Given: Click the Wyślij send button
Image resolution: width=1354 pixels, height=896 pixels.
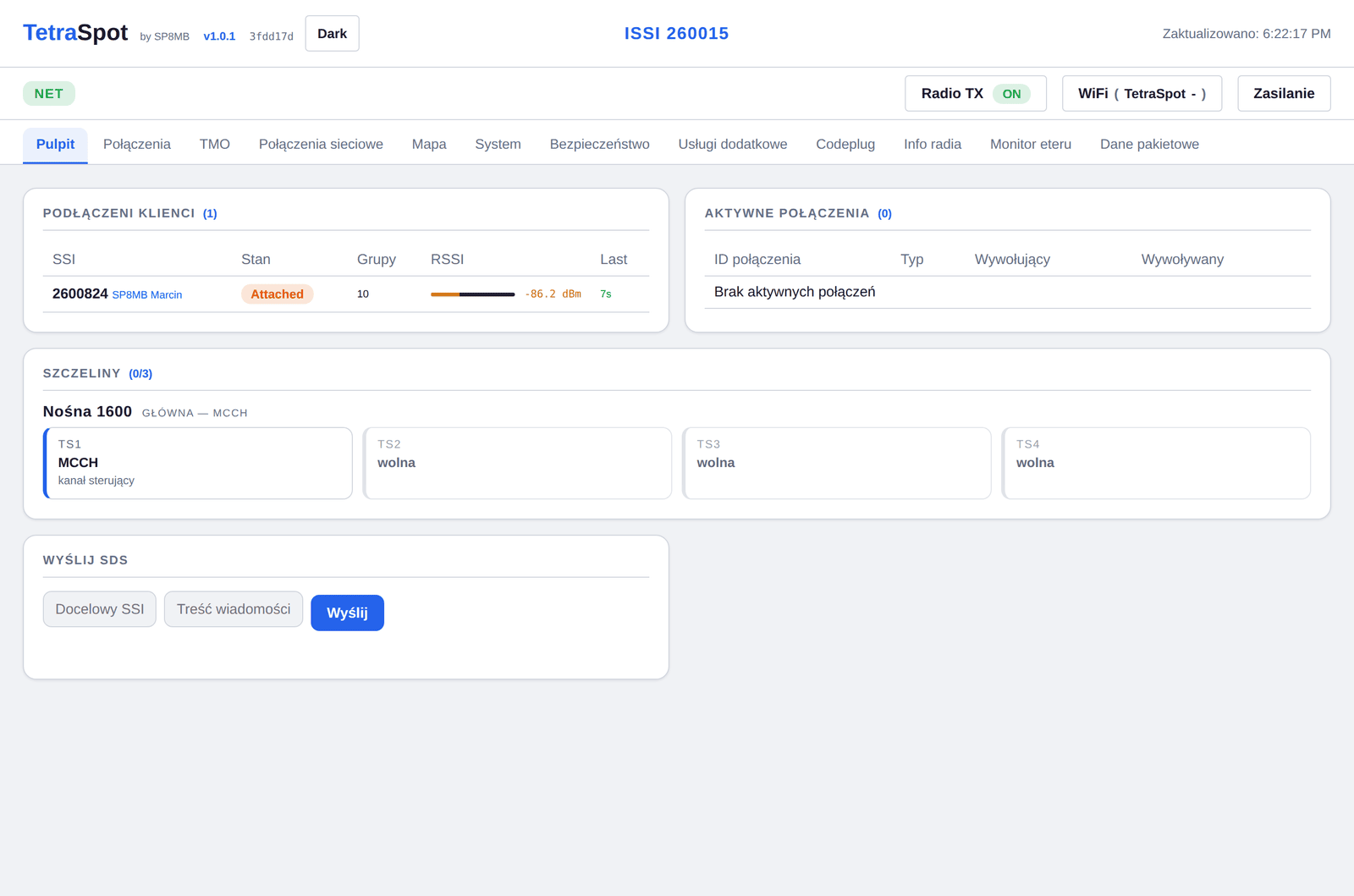Looking at the screenshot, I should click(347, 613).
